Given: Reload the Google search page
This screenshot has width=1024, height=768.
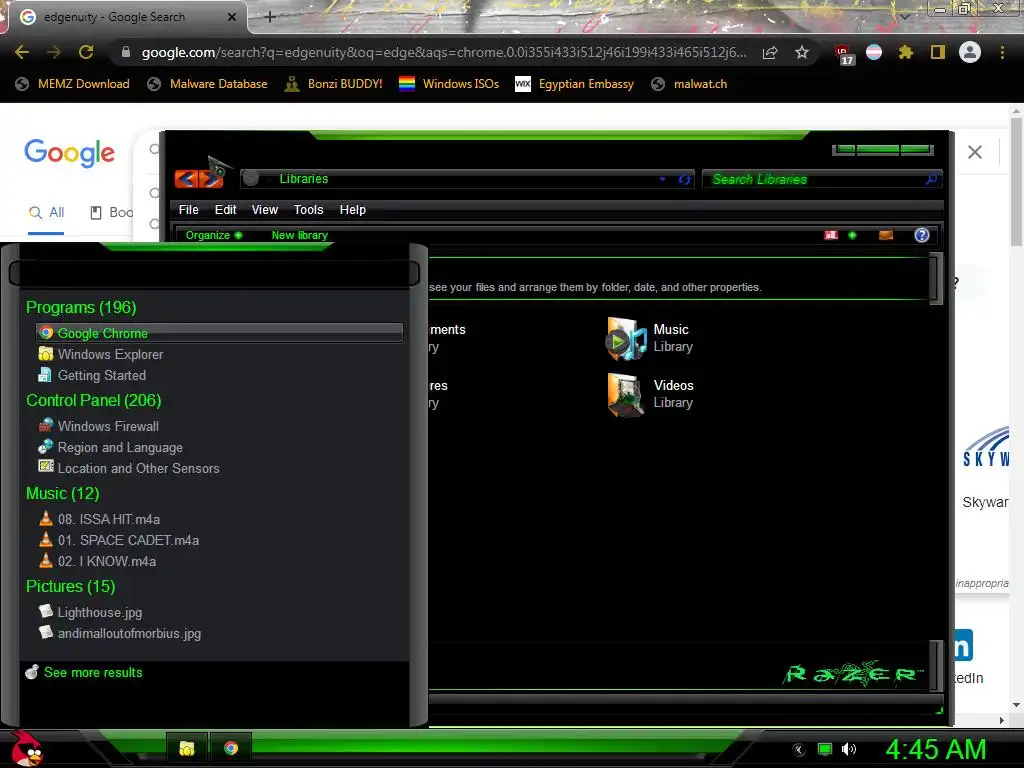Looking at the screenshot, I should (x=86, y=52).
